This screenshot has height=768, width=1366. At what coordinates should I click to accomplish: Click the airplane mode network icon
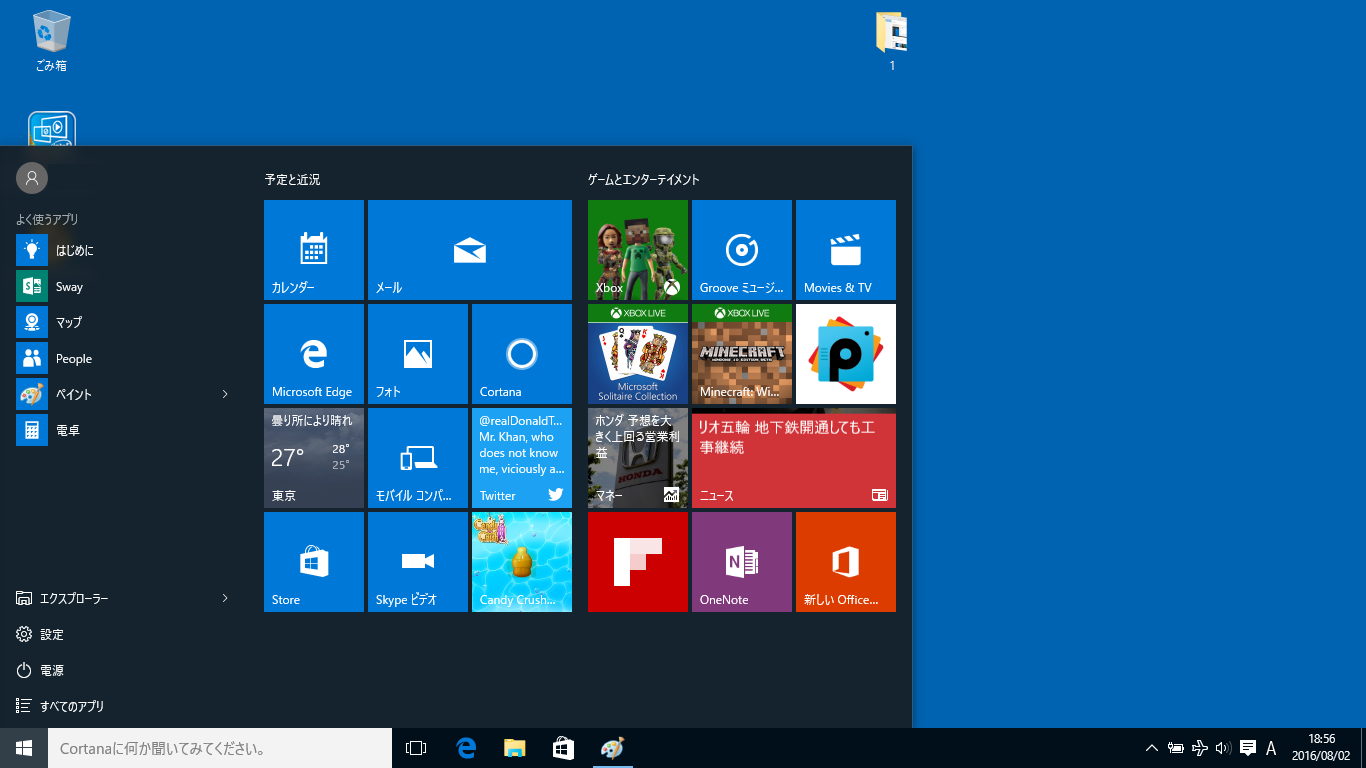(1200, 748)
